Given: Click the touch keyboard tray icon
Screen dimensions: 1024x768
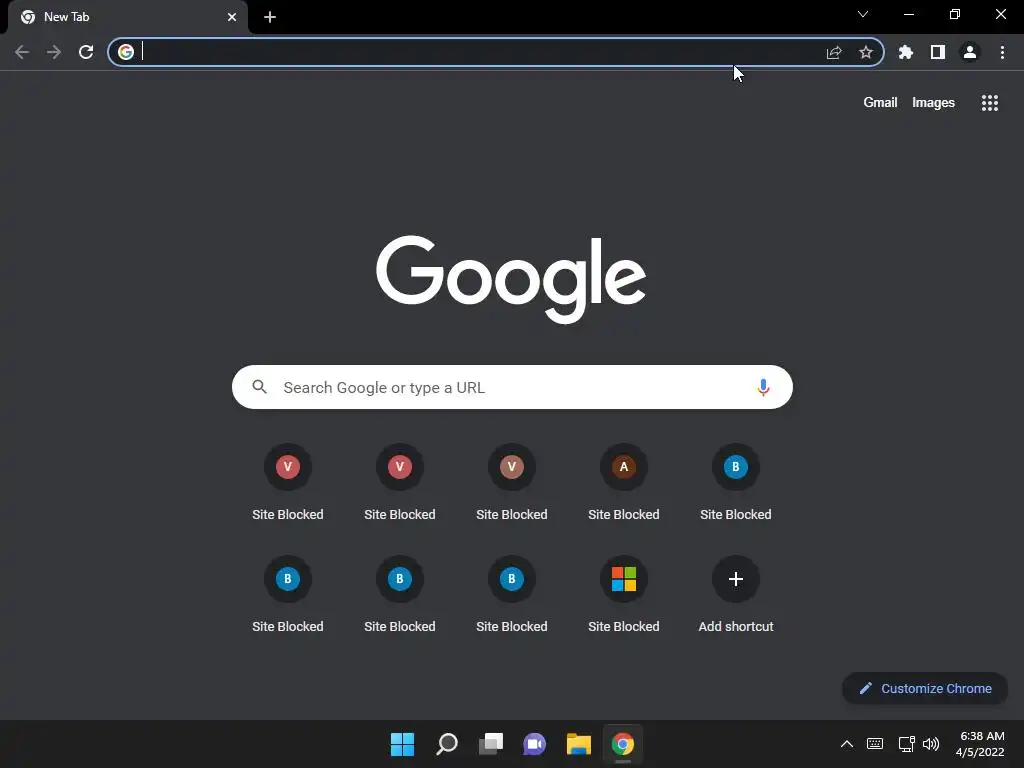Looking at the screenshot, I should pos(875,744).
